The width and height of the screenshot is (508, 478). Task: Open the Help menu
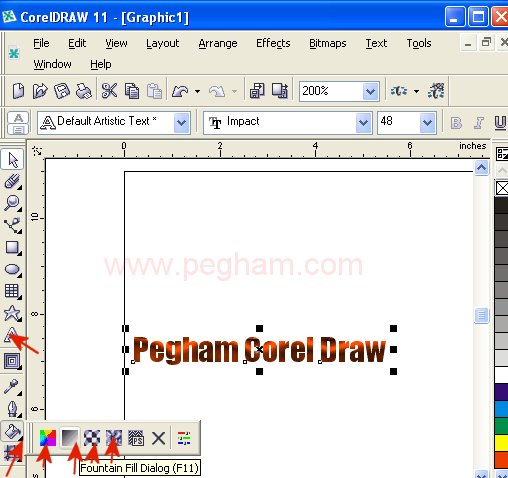point(101,64)
